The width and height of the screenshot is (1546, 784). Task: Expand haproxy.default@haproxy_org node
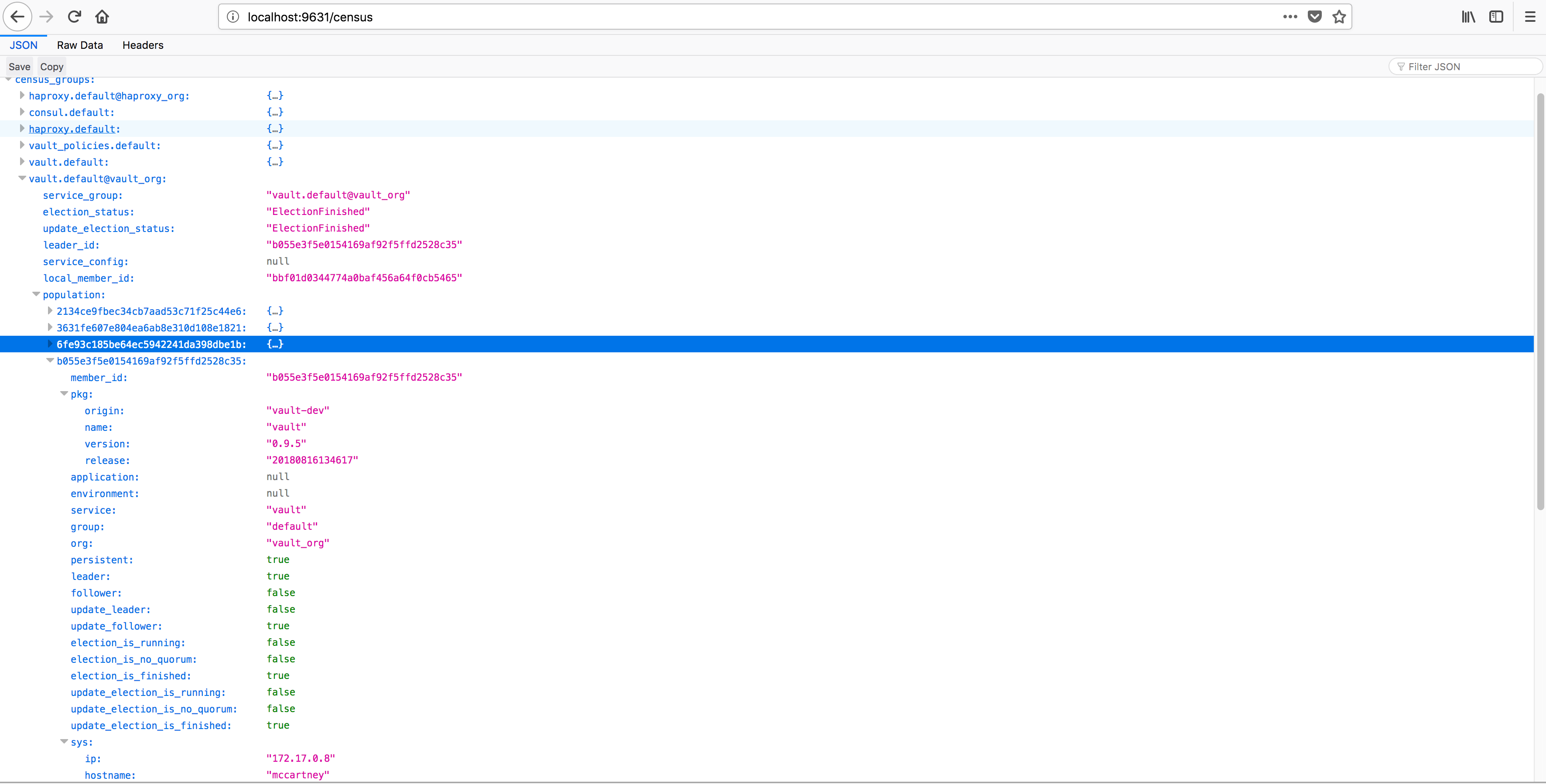coord(22,95)
